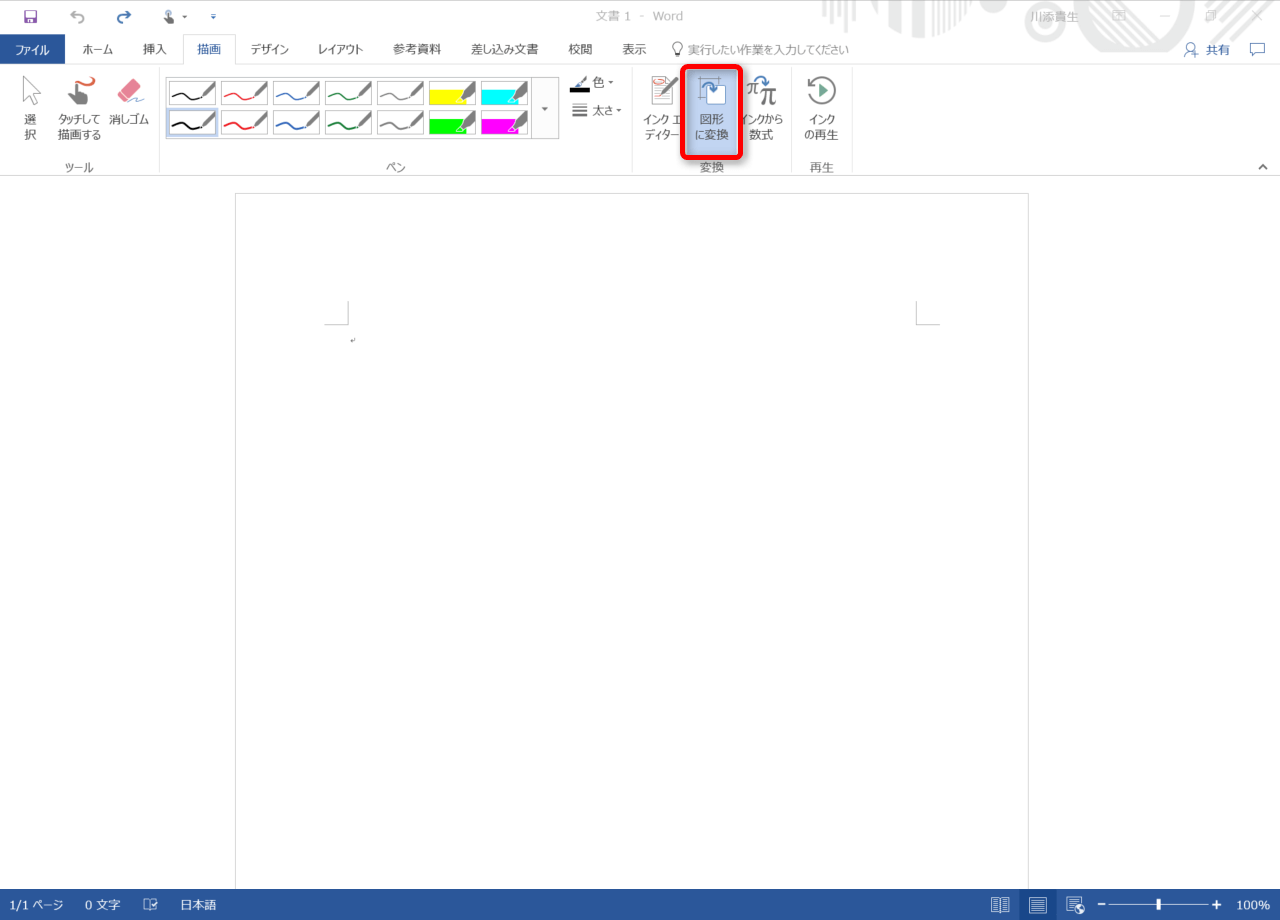This screenshot has width=1280, height=920.
Task: Undo the last action
Action: [x=78, y=16]
